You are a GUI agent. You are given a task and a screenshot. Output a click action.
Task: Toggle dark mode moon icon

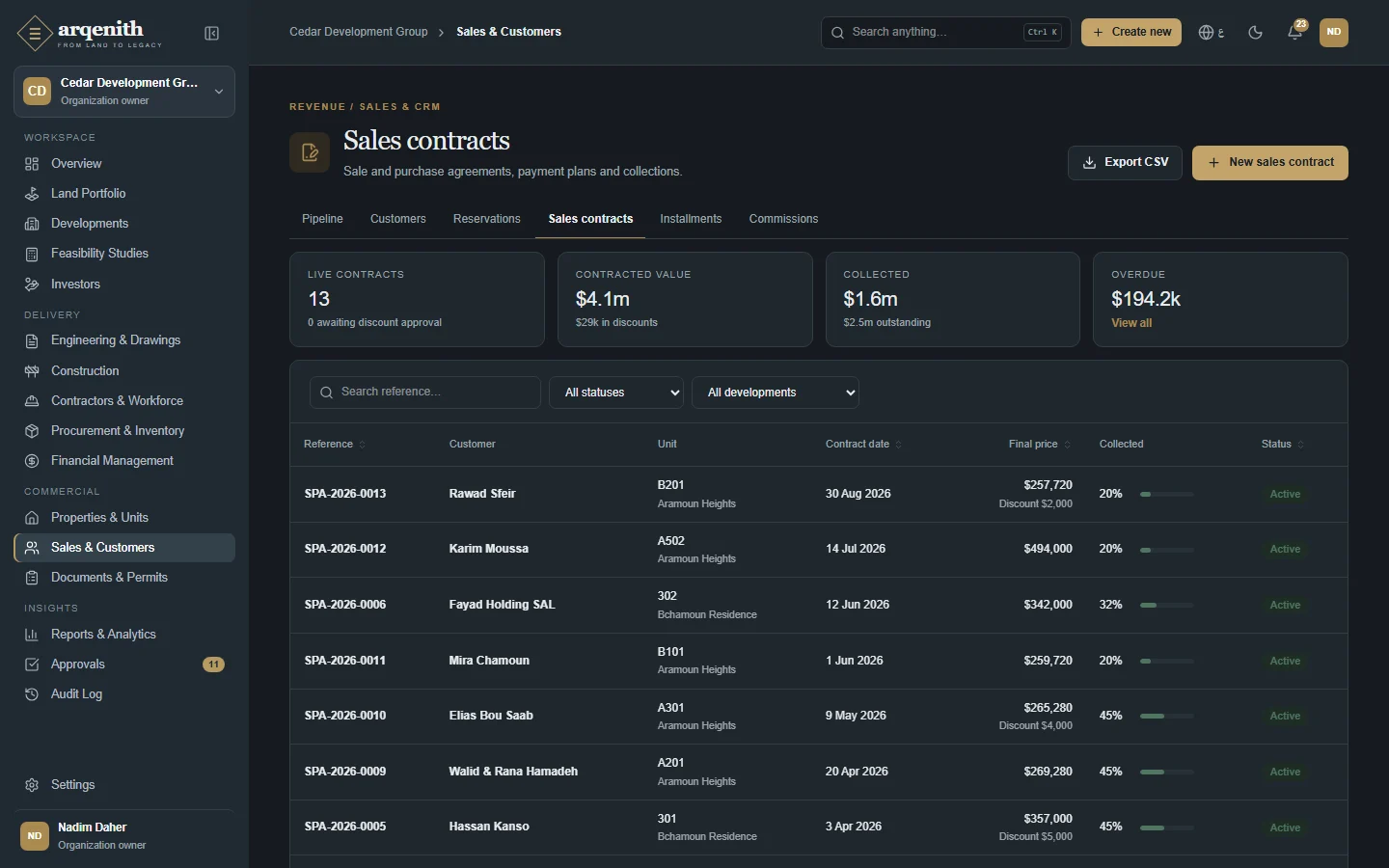tap(1255, 32)
